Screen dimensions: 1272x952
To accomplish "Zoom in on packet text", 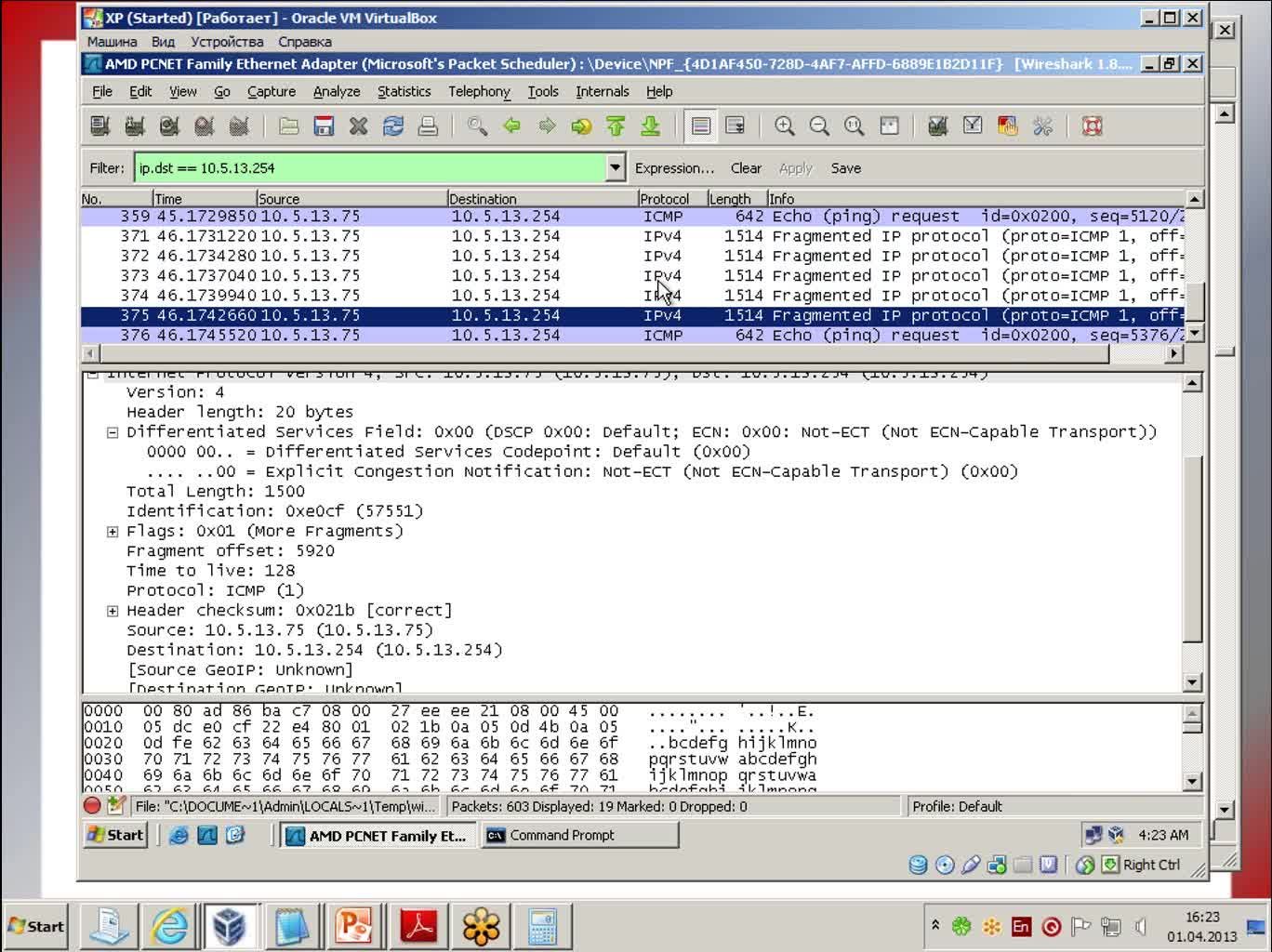I will 785,126.
